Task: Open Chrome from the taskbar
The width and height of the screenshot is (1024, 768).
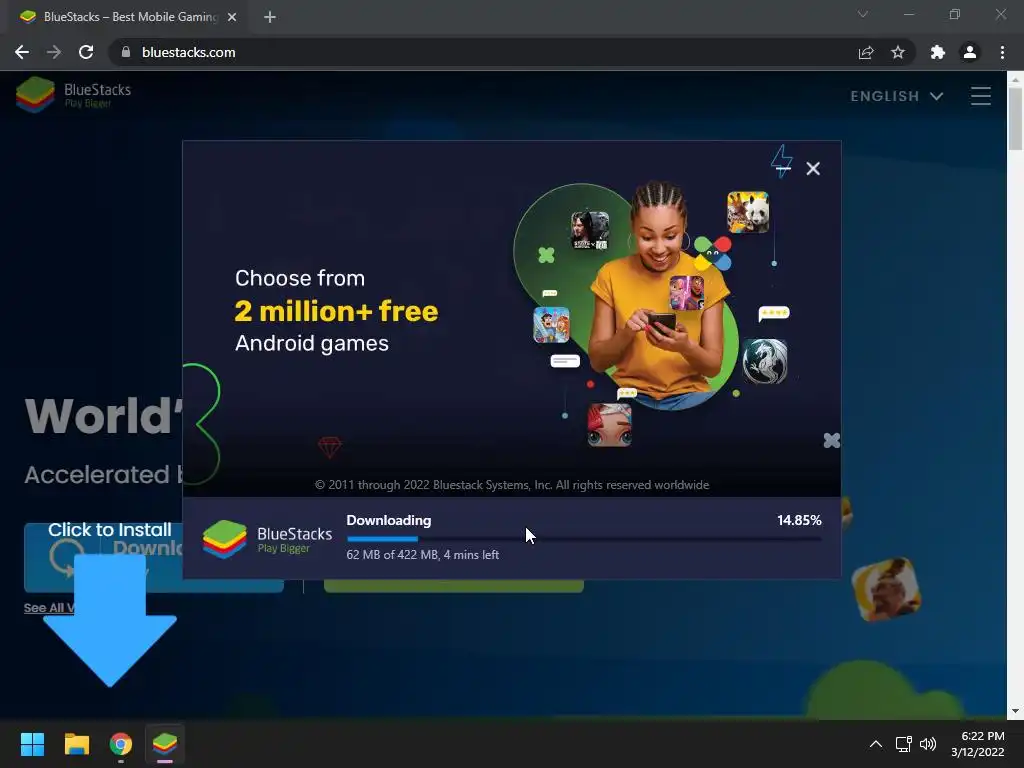Action: [121, 744]
